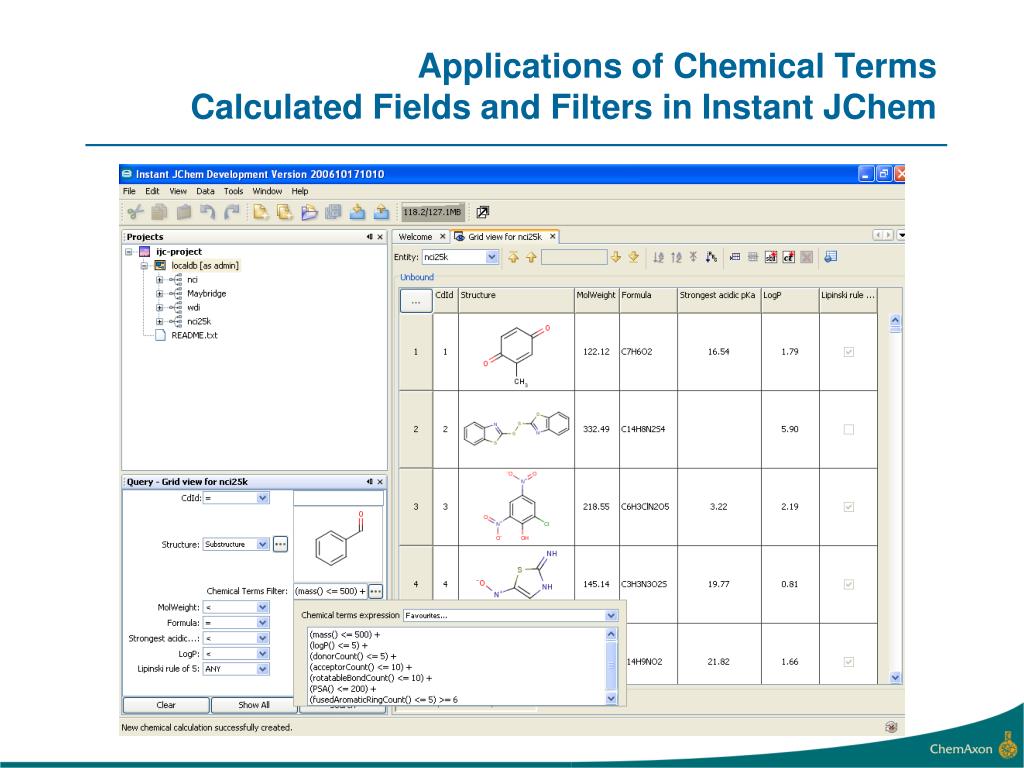Select README.txt in the Projects tree

coord(194,336)
